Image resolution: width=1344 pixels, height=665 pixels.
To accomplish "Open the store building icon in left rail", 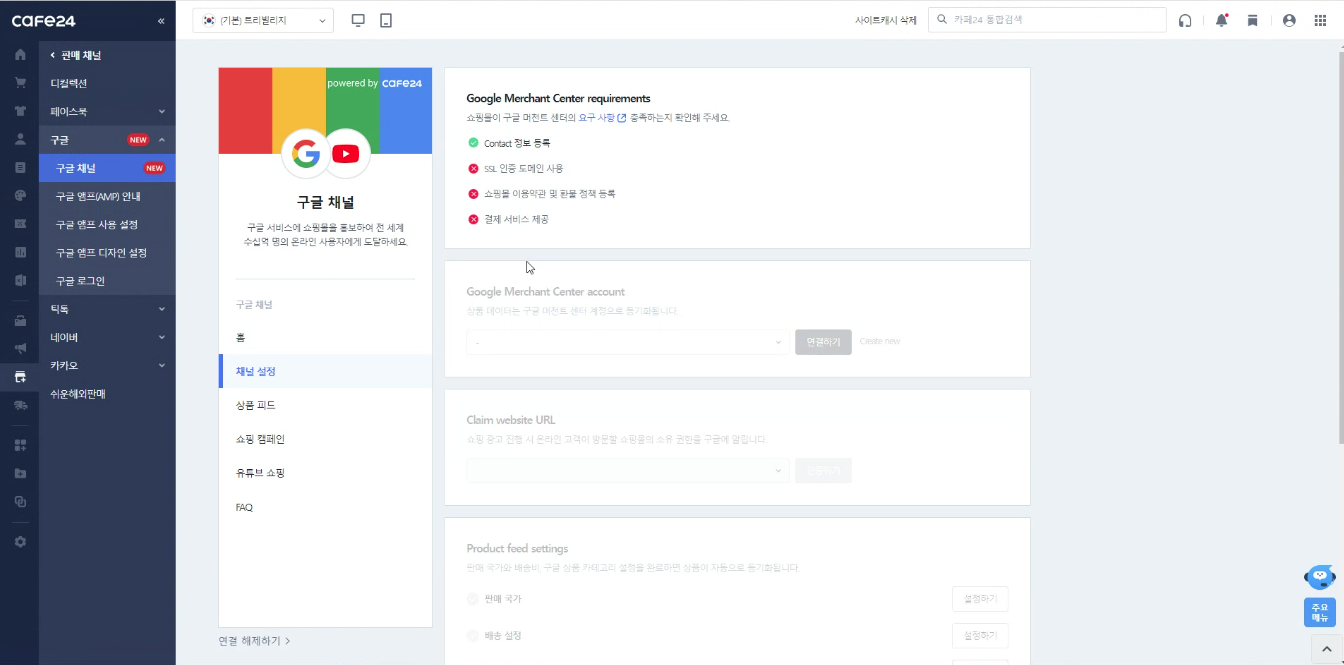I will 20,320.
